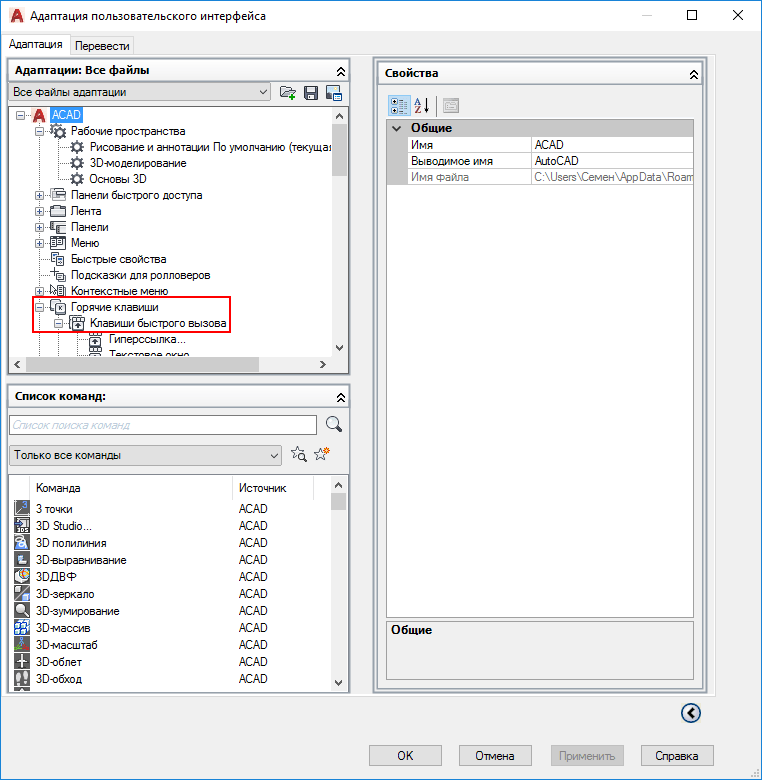Sort properties alphabetically with A-Z icon

click(x=422, y=105)
